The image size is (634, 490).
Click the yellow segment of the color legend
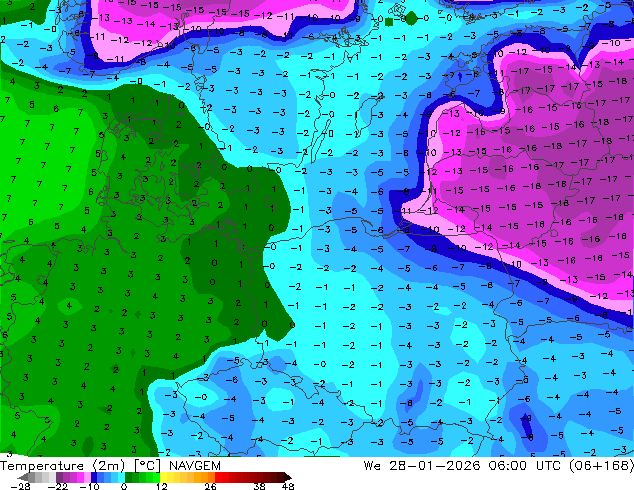click(x=163, y=477)
